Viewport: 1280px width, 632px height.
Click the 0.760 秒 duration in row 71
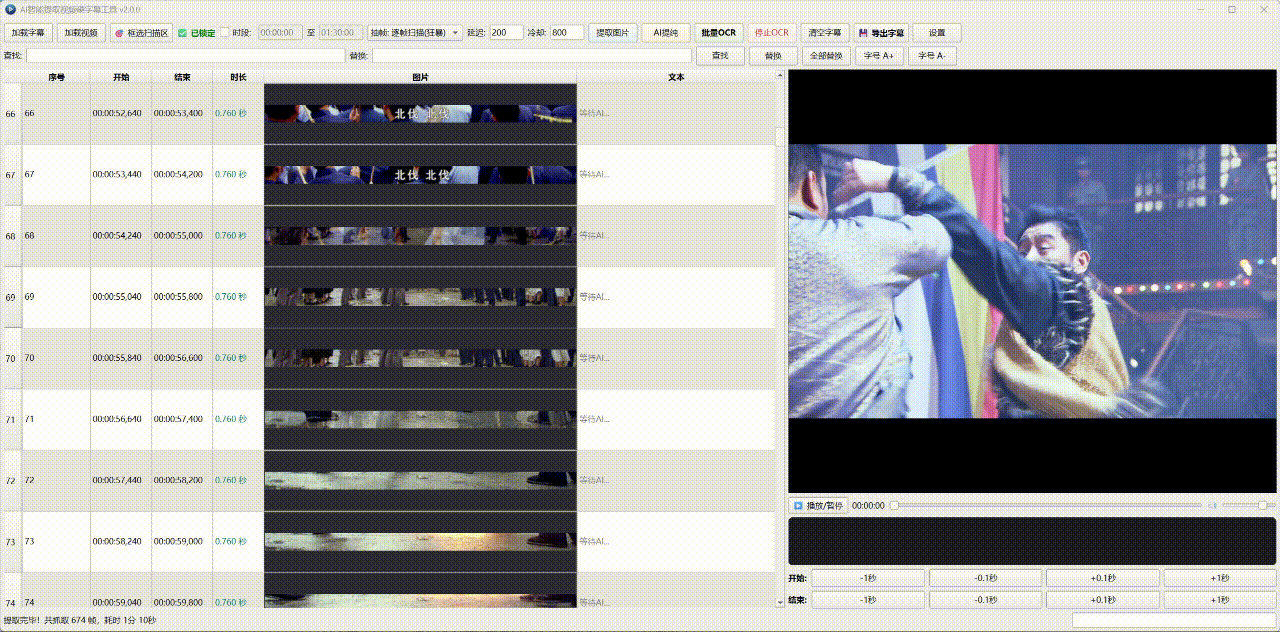(x=231, y=419)
